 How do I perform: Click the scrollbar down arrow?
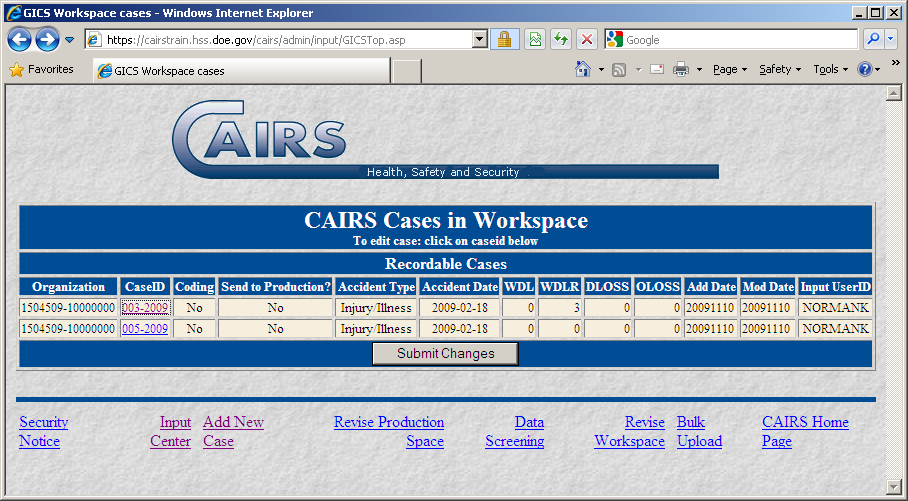(894, 486)
